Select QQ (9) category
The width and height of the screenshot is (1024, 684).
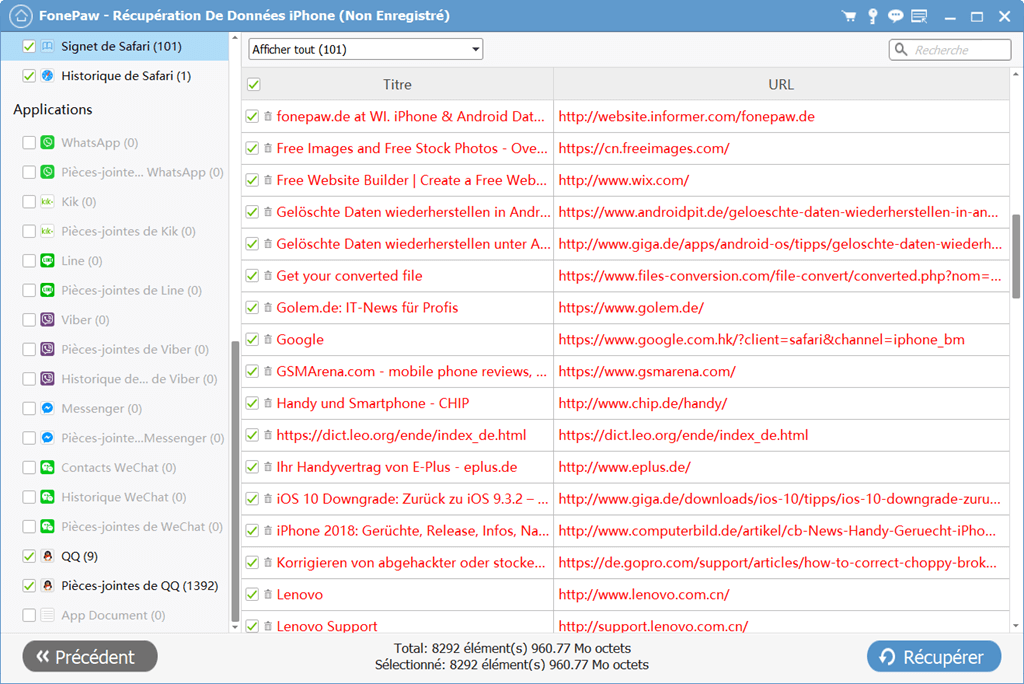tap(80, 556)
